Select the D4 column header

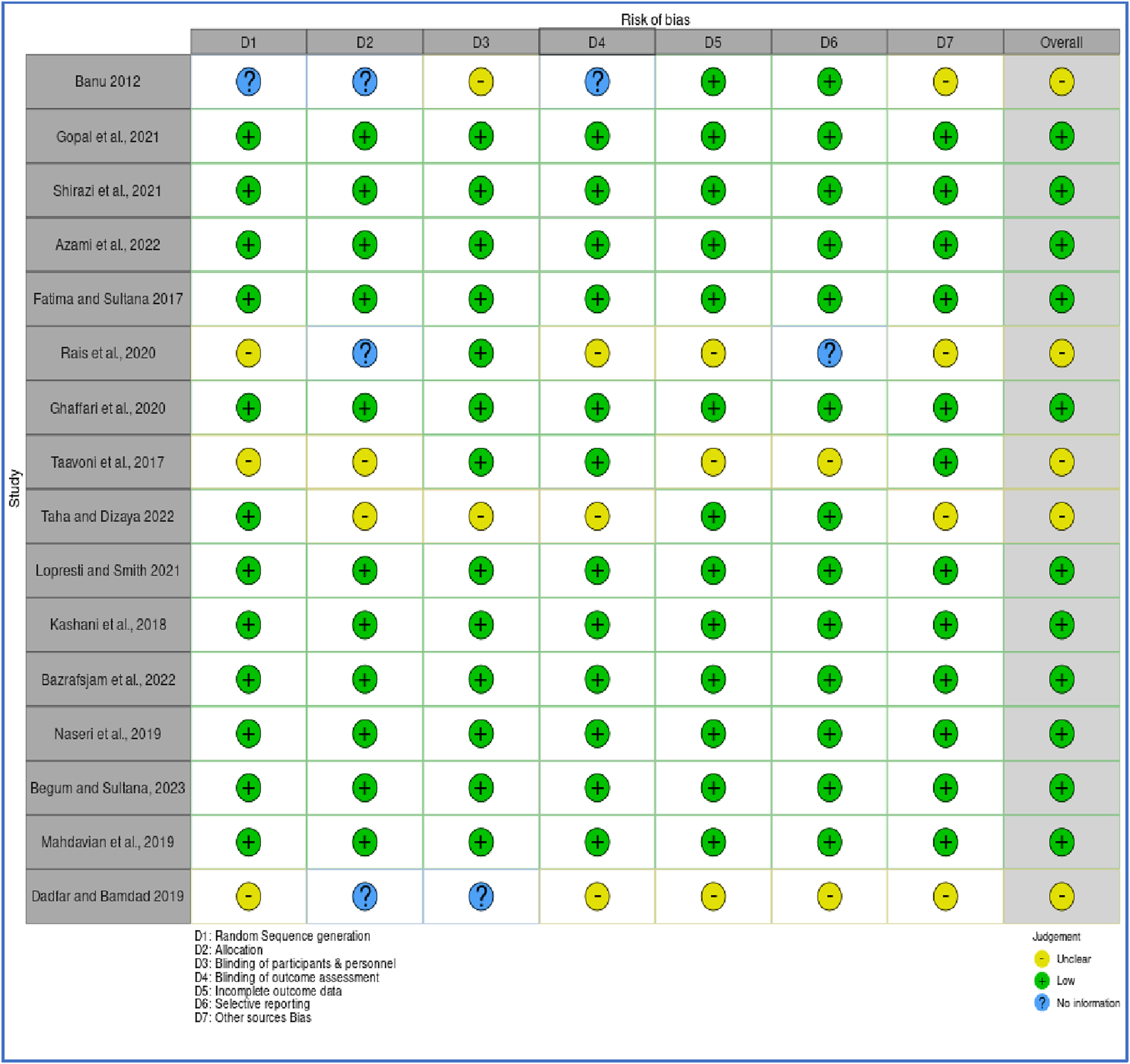coord(596,42)
